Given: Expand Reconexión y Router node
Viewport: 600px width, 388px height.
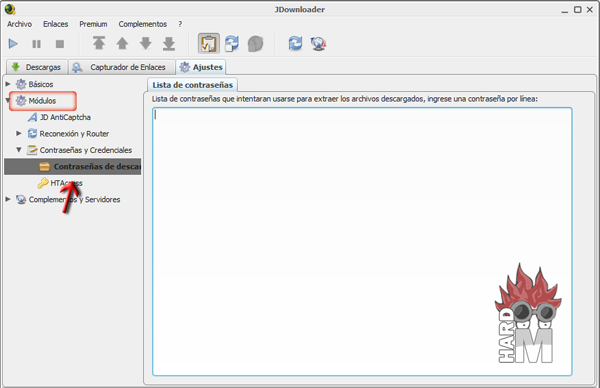Looking at the screenshot, I should [19, 133].
